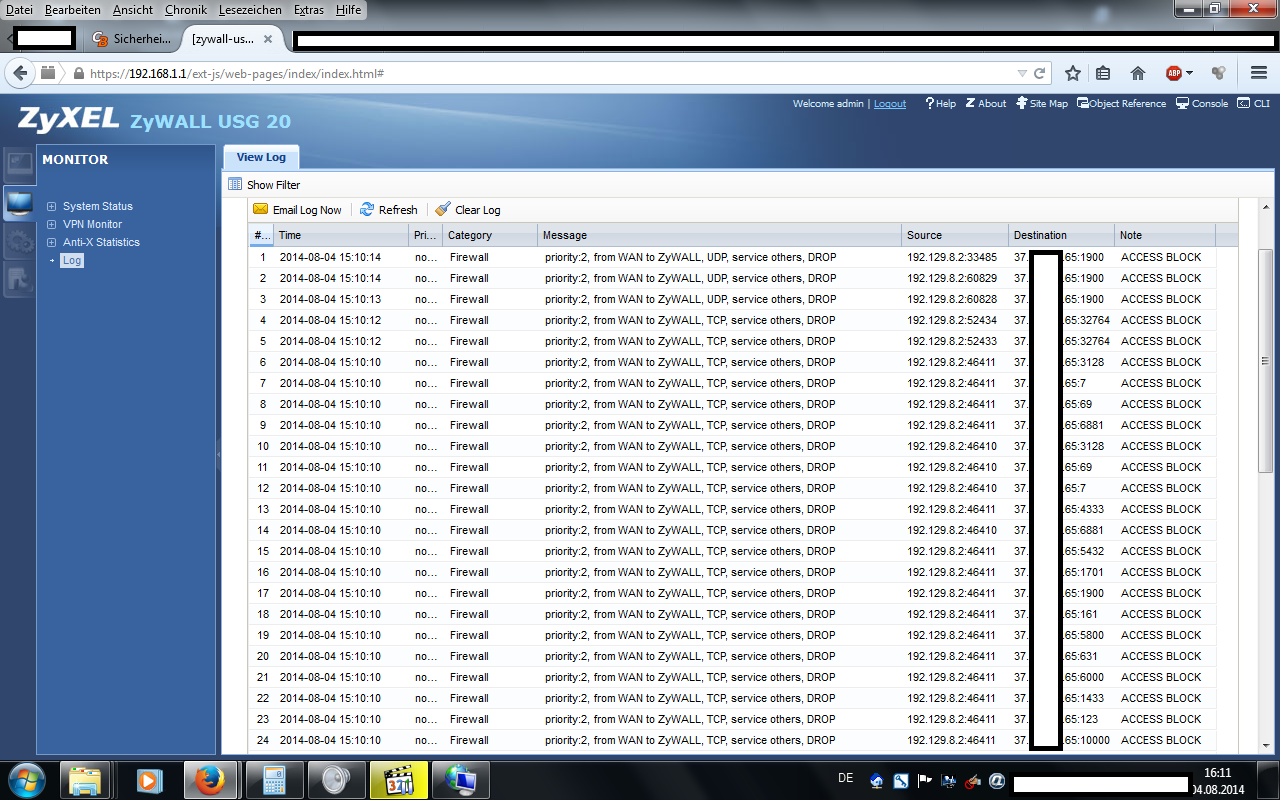This screenshot has width=1280, height=800.
Task: Close the zywall-us browser tab
Action: click(x=268, y=39)
